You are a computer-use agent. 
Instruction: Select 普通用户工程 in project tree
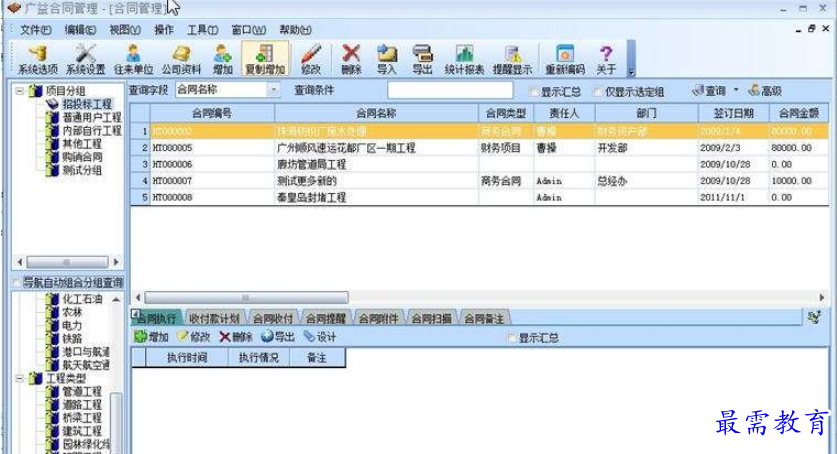(x=92, y=117)
